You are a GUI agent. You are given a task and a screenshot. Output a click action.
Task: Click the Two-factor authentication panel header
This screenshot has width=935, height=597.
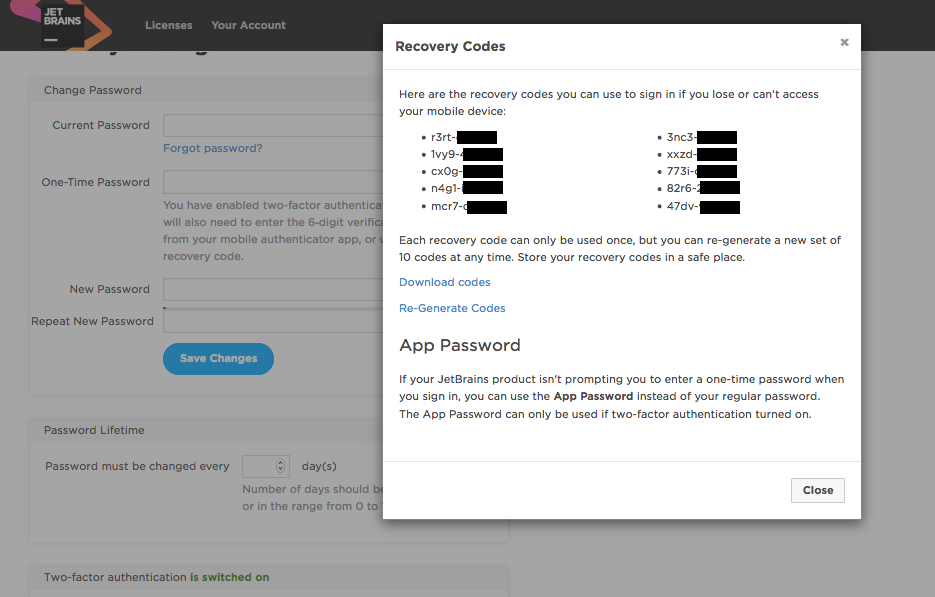(x=156, y=577)
